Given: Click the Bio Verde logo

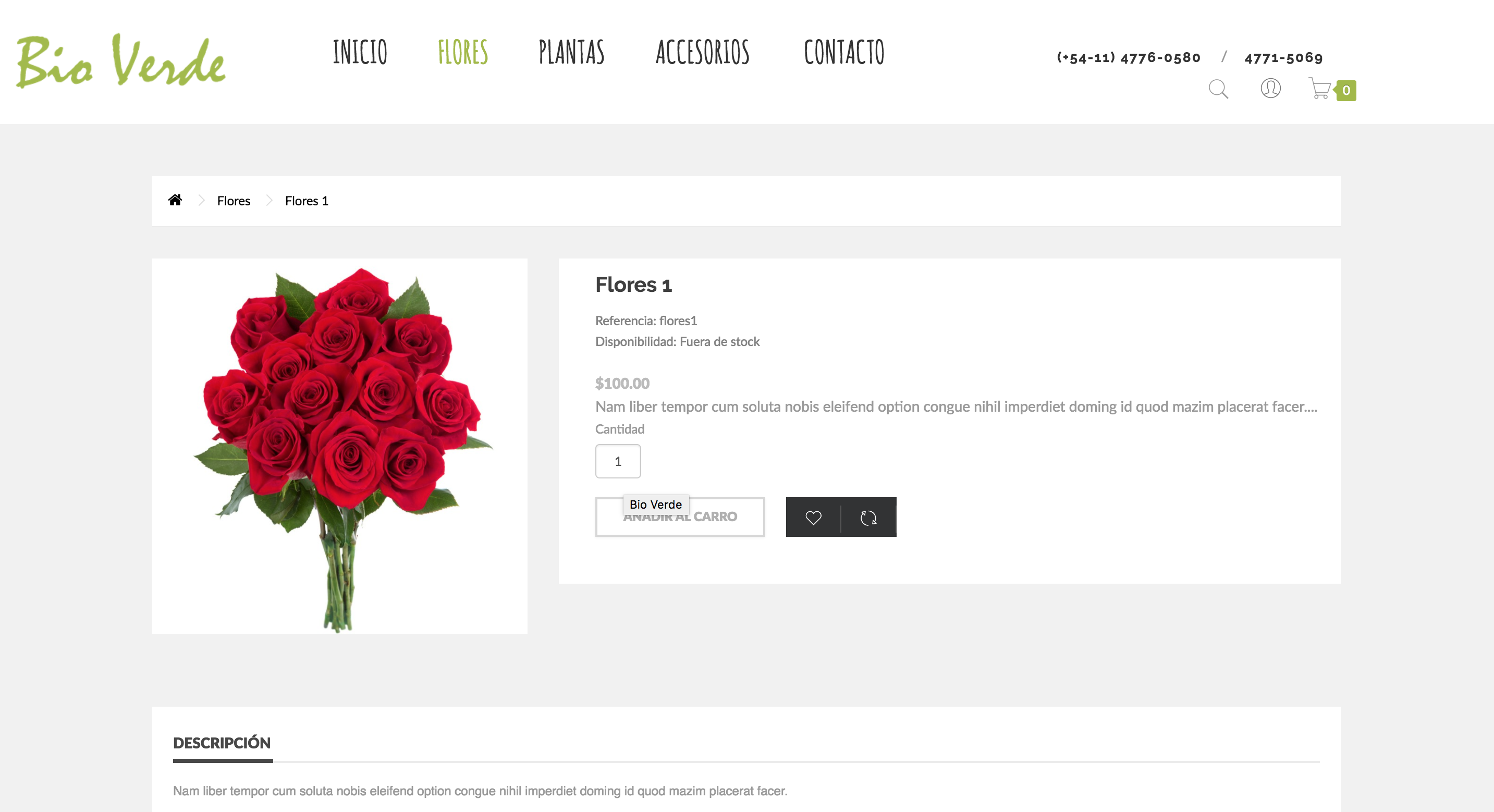Looking at the screenshot, I should click(120, 61).
